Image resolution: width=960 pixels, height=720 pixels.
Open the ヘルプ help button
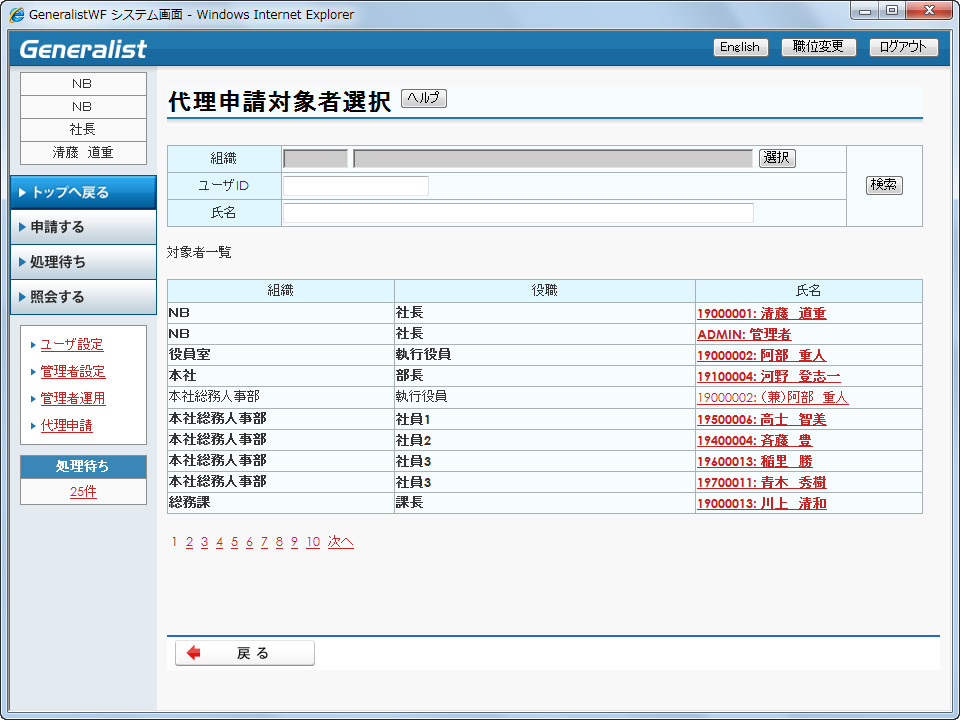[423, 98]
